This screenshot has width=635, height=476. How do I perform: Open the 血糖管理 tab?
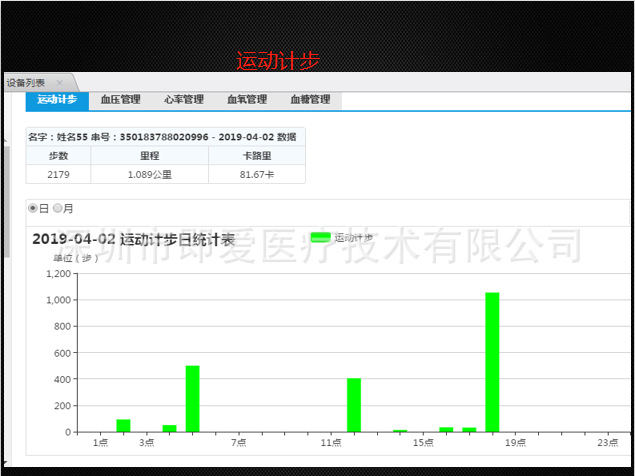coord(310,100)
